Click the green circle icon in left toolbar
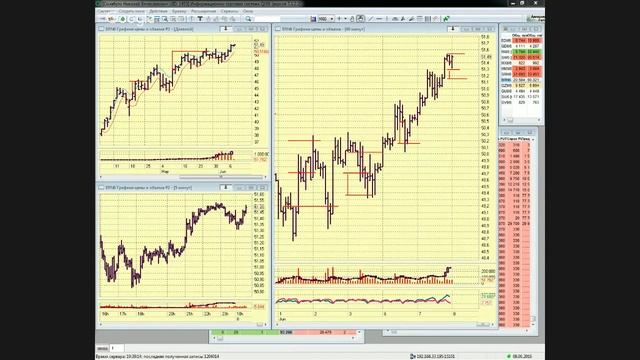The height and width of the screenshot is (360, 640). coord(122,19)
